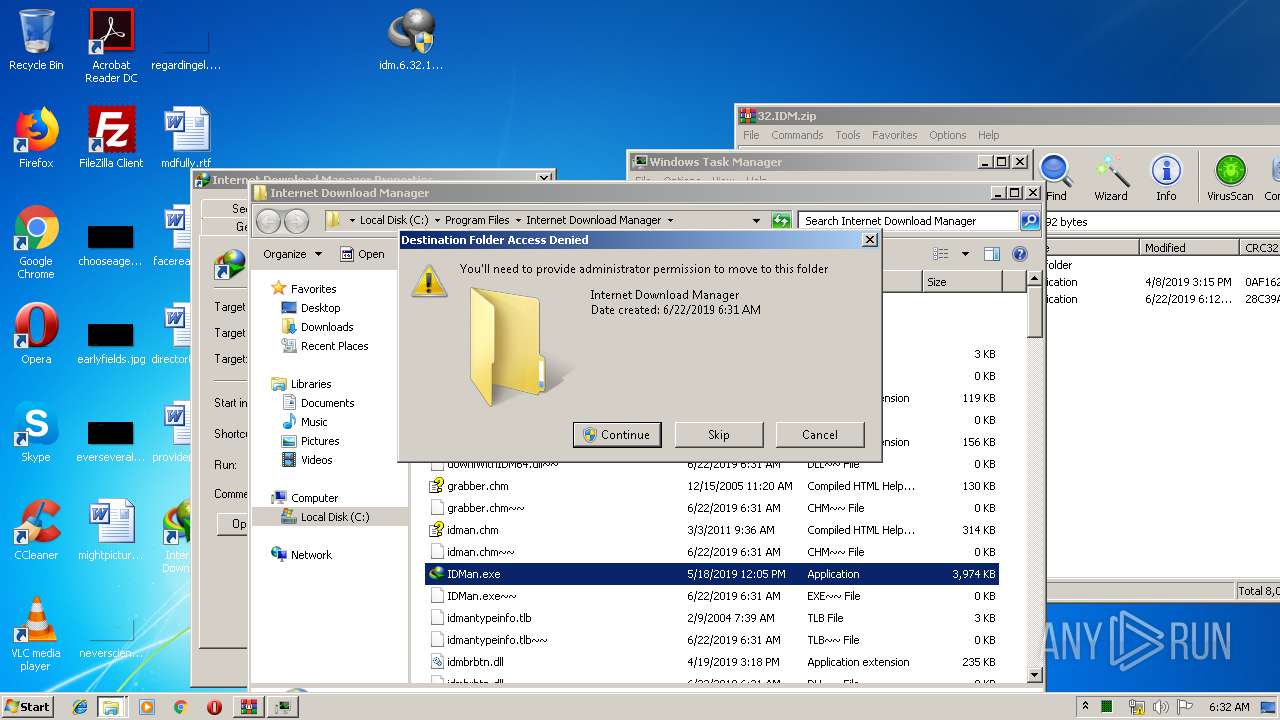The width and height of the screenshot is (1280, 720).
Task: Open Help menu in WinRAR
Action: [988, 135]
